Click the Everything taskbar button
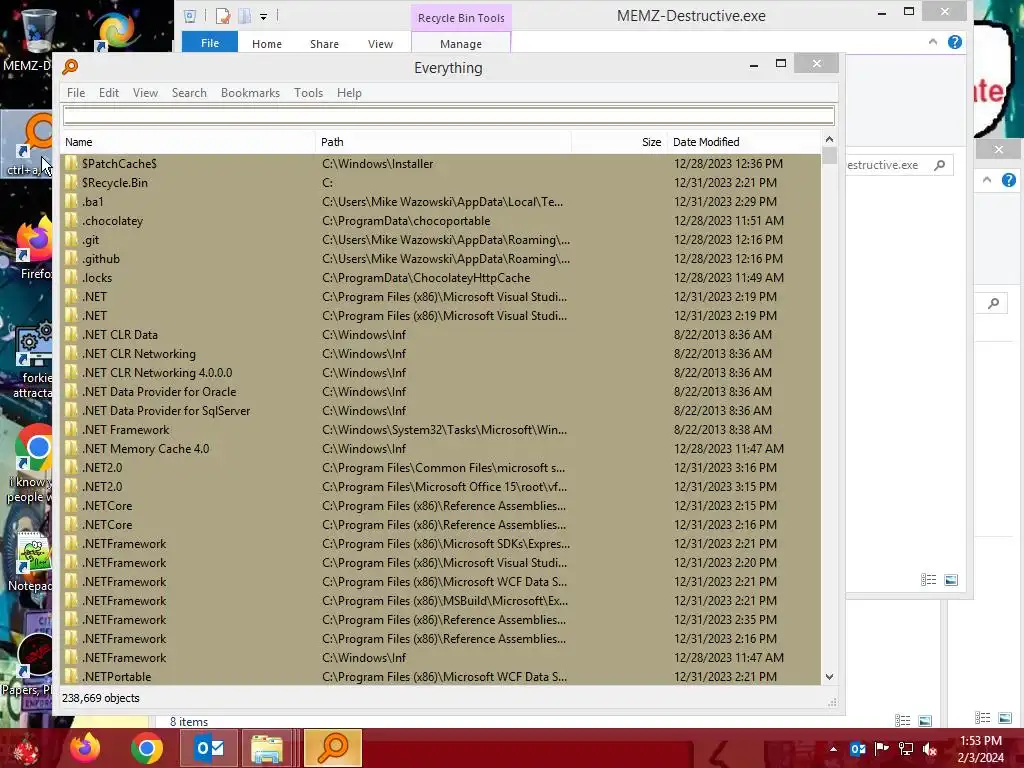 click(x=332, y=748)
